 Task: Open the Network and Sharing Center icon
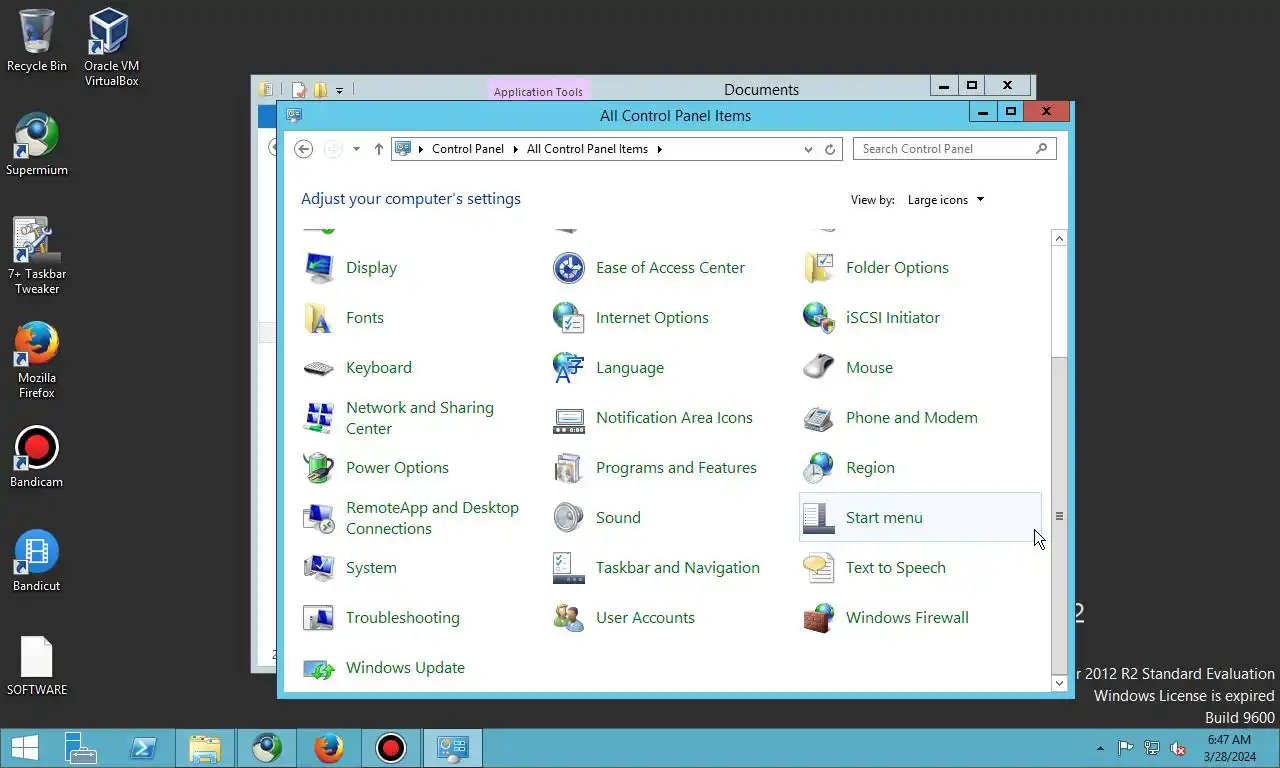click(319, 418)
